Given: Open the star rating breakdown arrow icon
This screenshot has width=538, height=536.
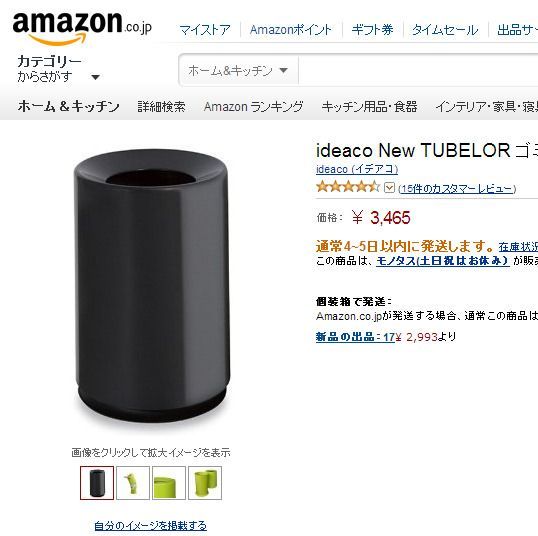Looking at the screenshot, I should (x=389, y=188).
